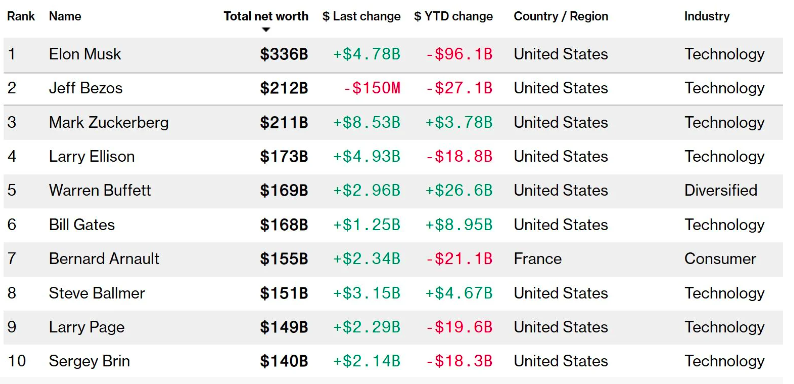The width and height of the screenshot is (794, 384).
Task: Click the Country / Region column header
Action: 561,16
